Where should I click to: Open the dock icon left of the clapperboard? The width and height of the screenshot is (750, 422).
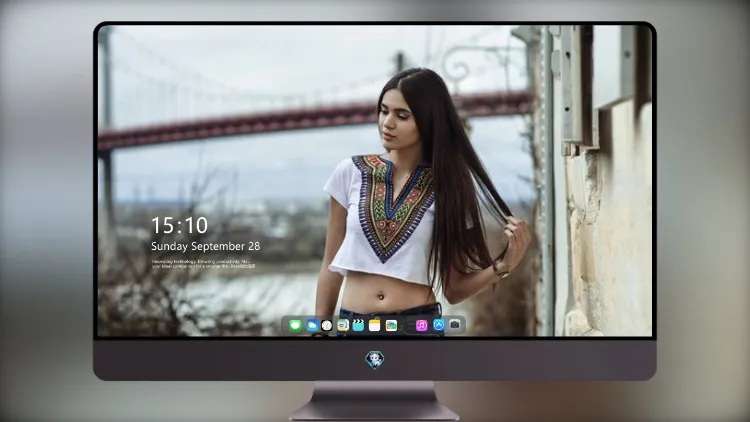[342, 326]
